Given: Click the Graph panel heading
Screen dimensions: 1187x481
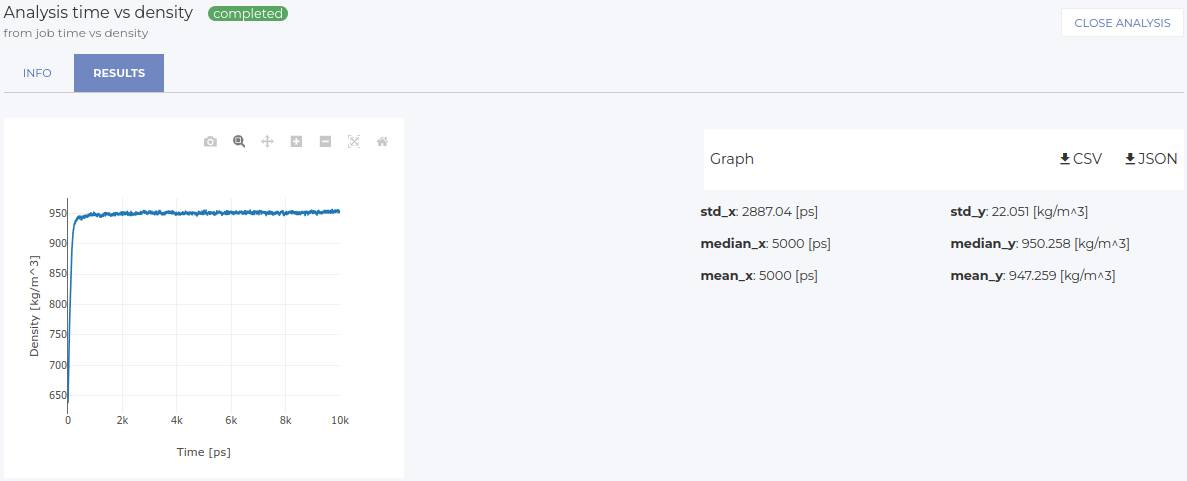Looking at the screenshot, I should click(x=732, y=159).
